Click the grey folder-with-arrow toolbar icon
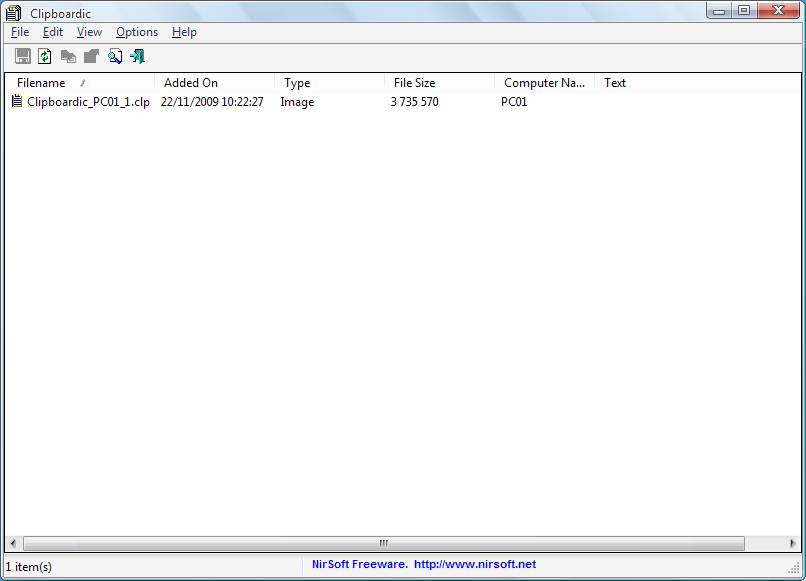 click(91, 56)
